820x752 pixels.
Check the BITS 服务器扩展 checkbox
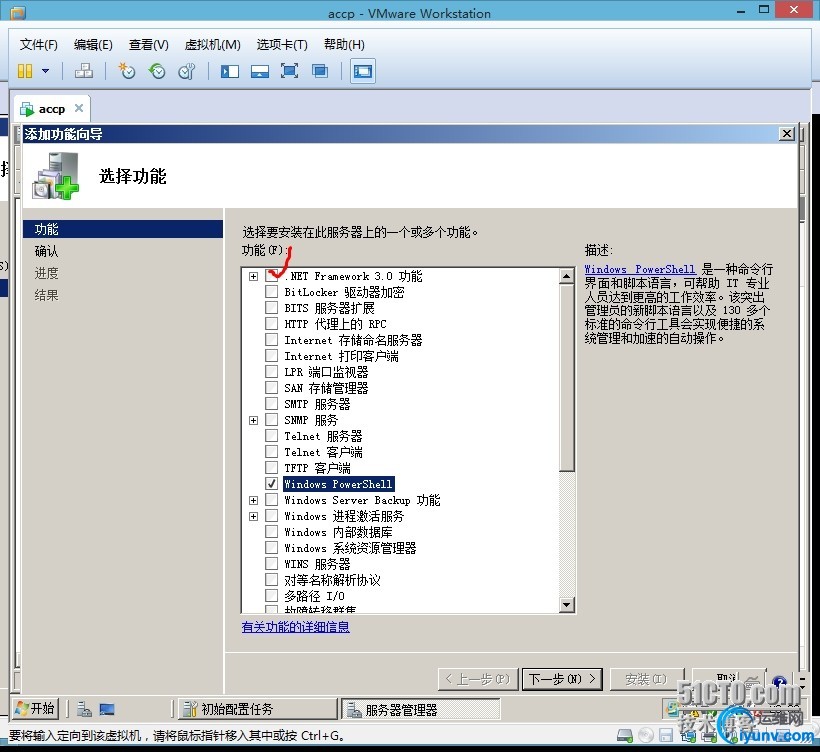coord(271,307)
